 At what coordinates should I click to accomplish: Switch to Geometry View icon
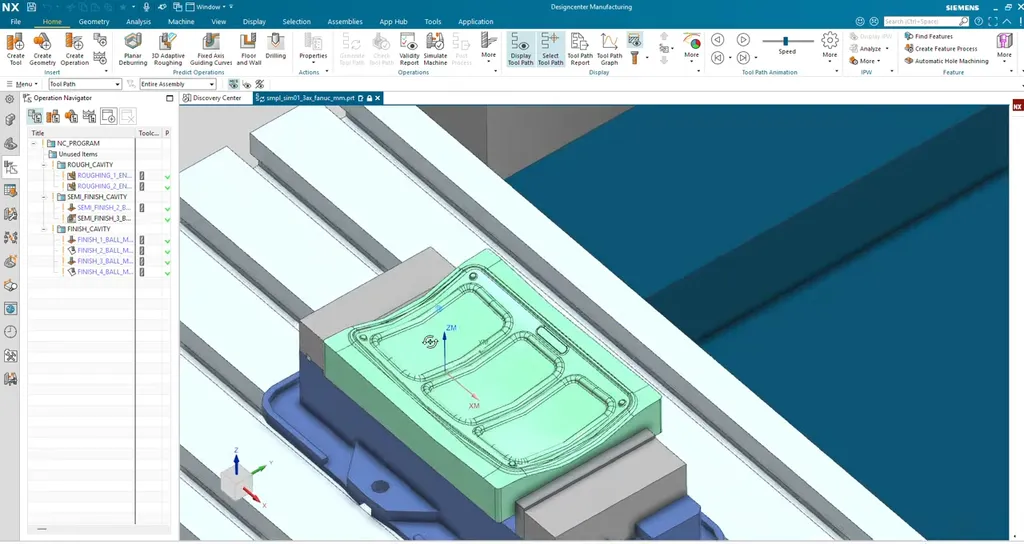(71, 116)
